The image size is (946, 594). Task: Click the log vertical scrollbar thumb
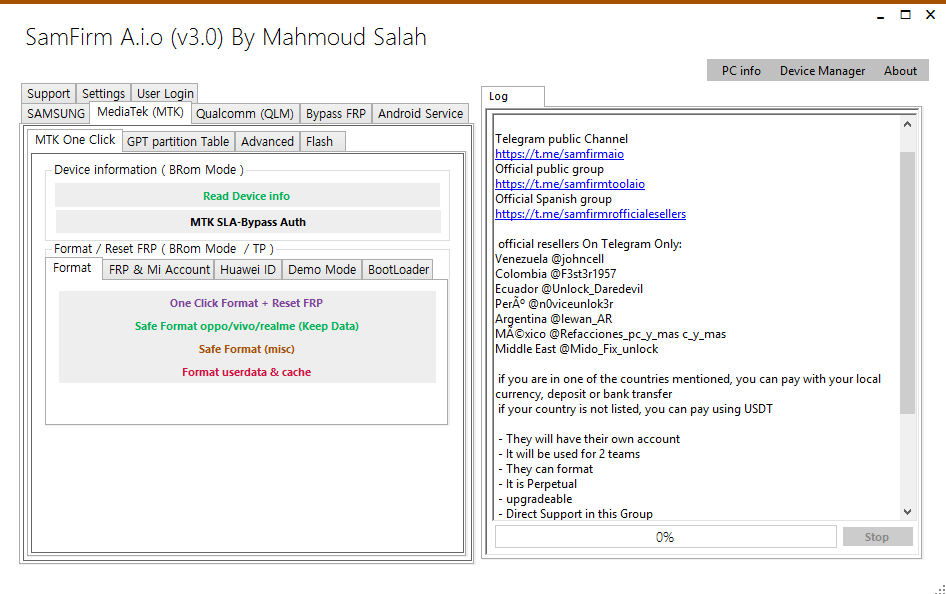pyautogui.click(x=907, y=282)
